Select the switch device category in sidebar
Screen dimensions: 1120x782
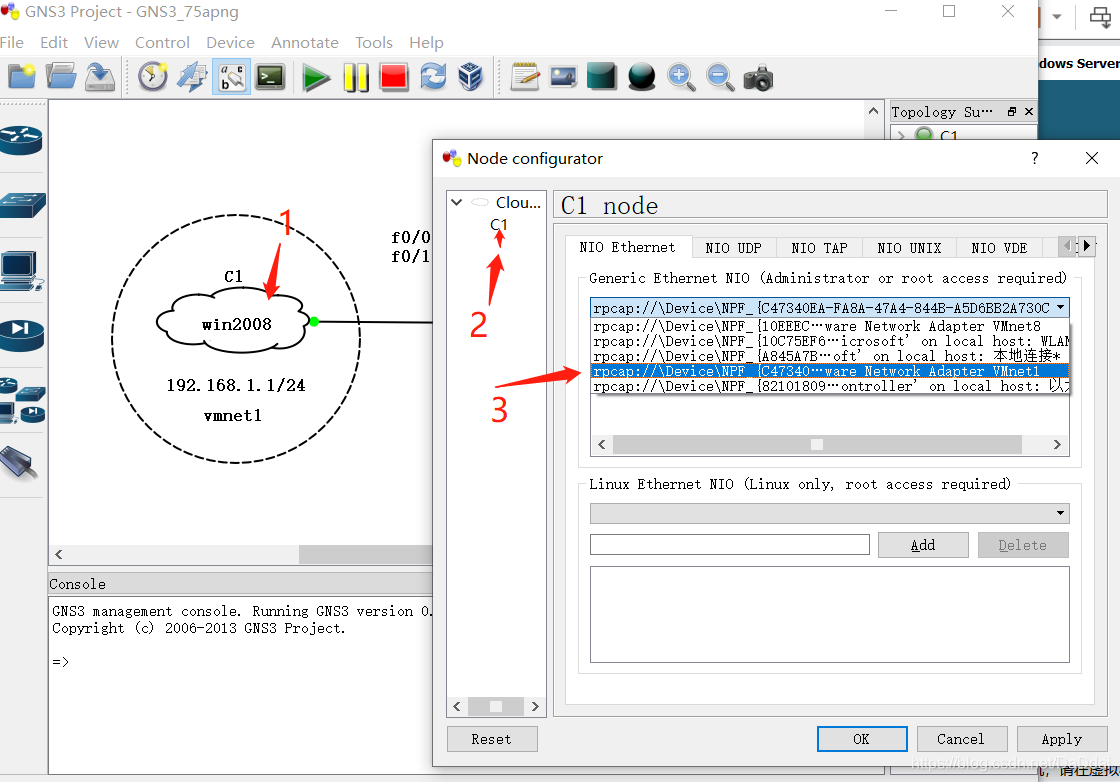click(22, 206)
